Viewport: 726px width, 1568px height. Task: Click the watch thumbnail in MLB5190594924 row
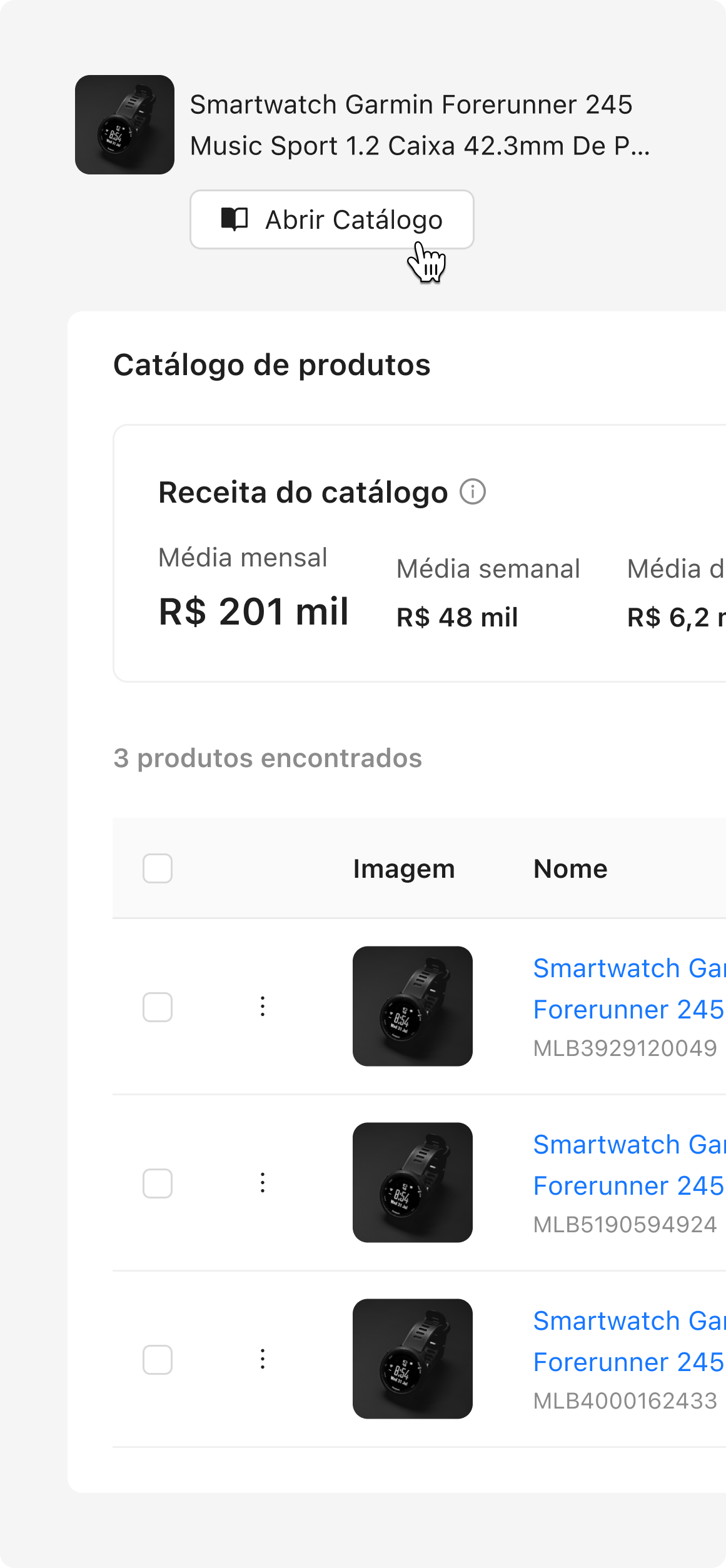pos(413,1182)
